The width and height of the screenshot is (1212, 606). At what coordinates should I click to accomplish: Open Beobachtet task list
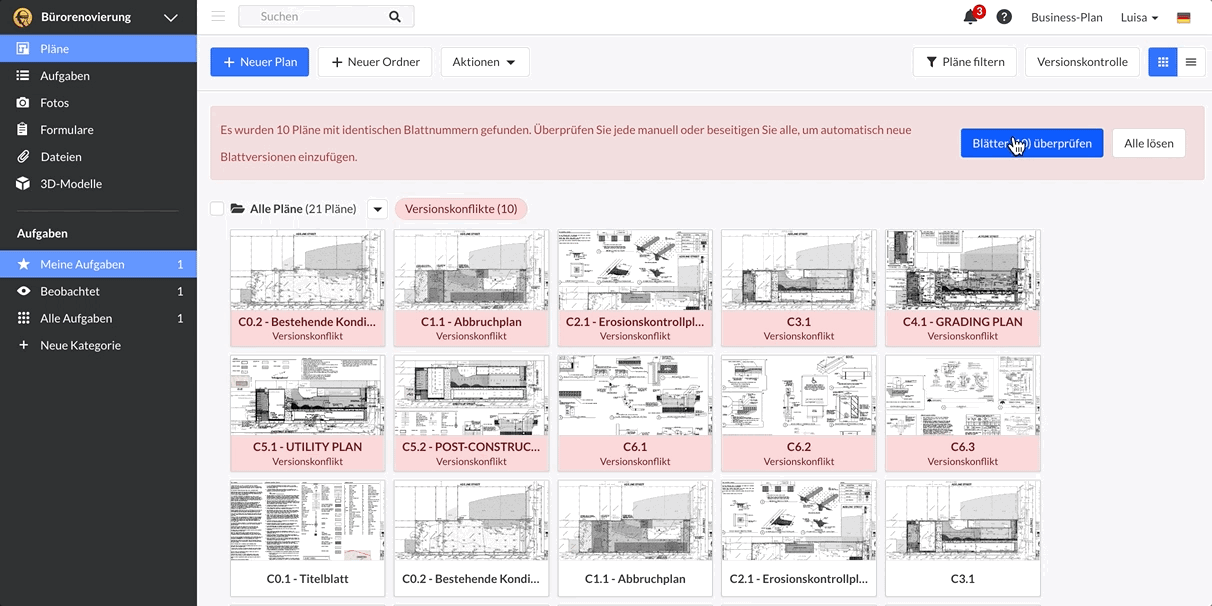click(x=98, y=291)
